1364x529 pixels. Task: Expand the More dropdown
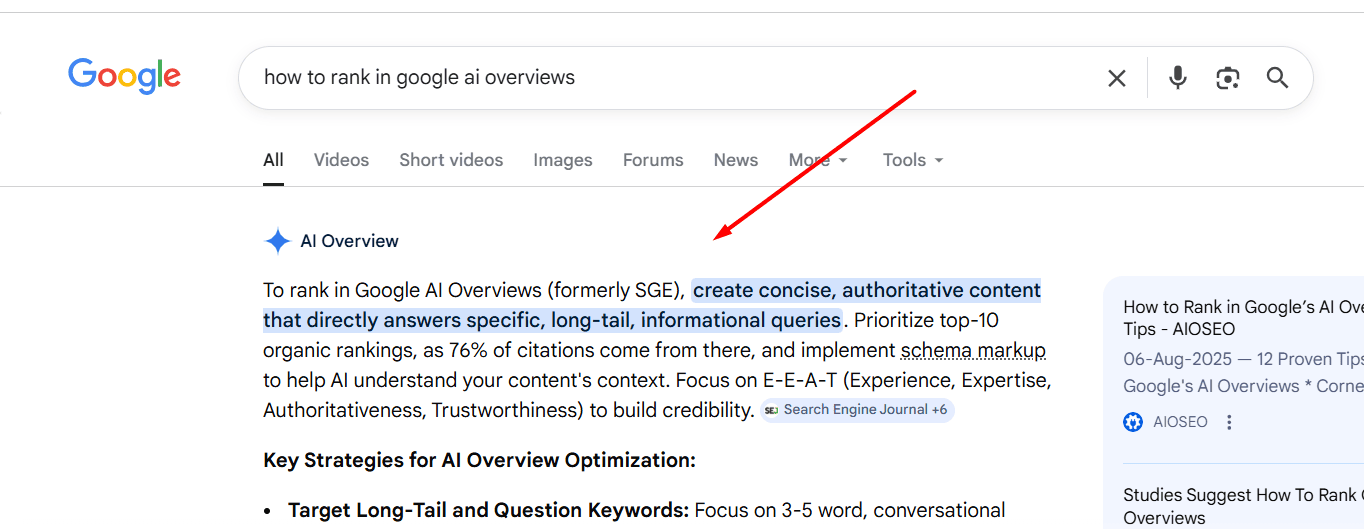(x=818, y=160)
